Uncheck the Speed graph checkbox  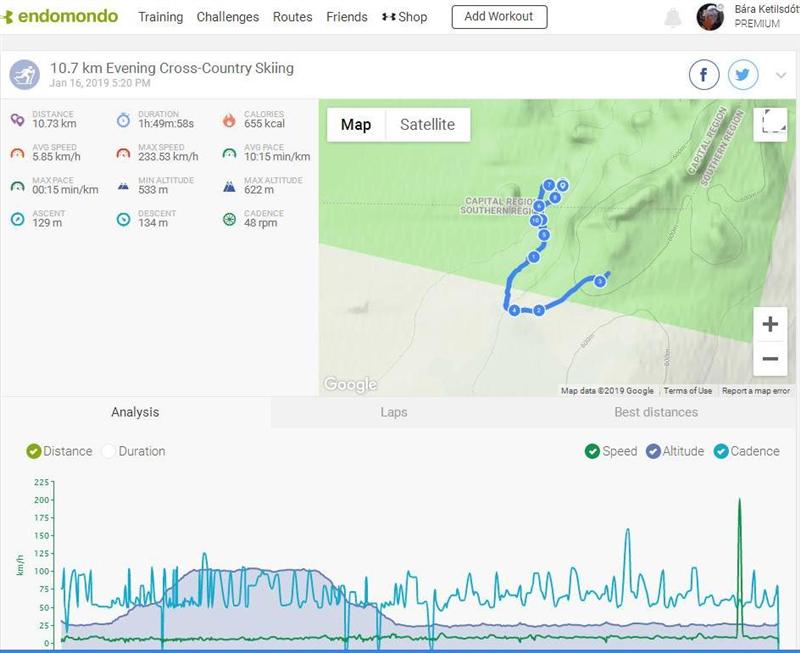coord(593,451)
